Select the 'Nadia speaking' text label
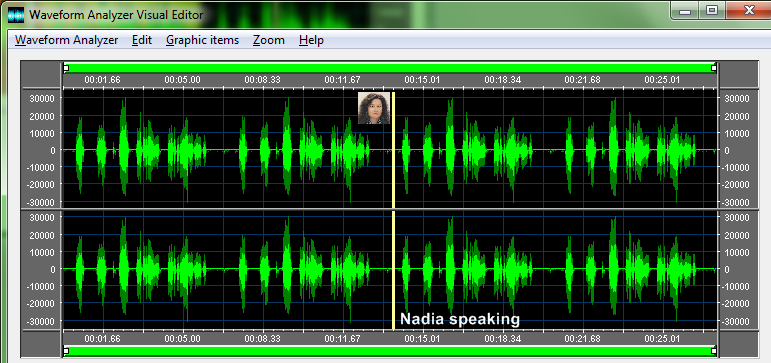 coord(460,319)
